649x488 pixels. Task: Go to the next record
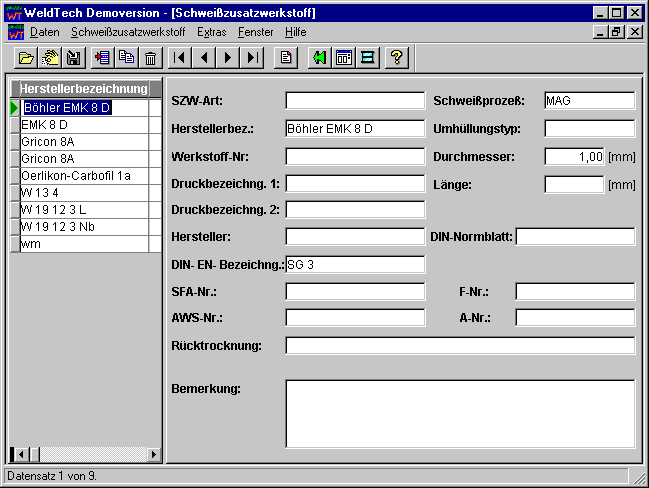[x=228, y=58]
